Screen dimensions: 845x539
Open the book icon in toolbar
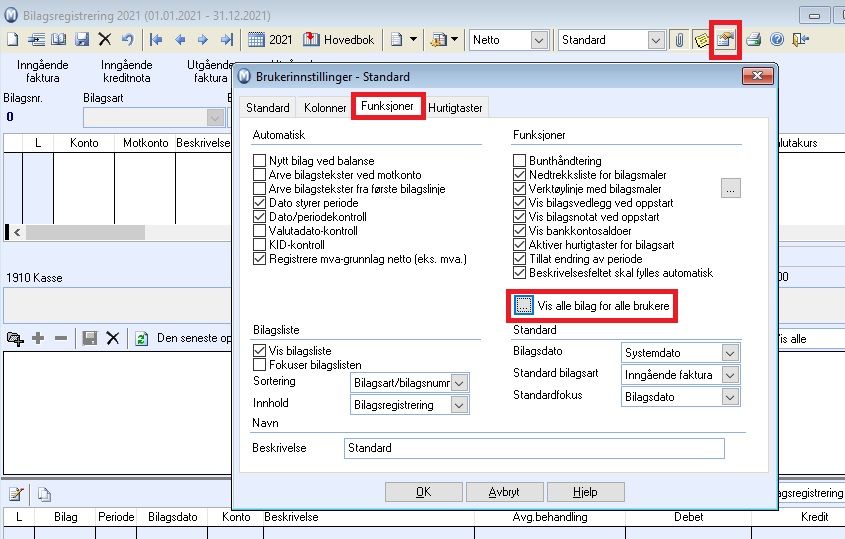click(x=59, y=39)
